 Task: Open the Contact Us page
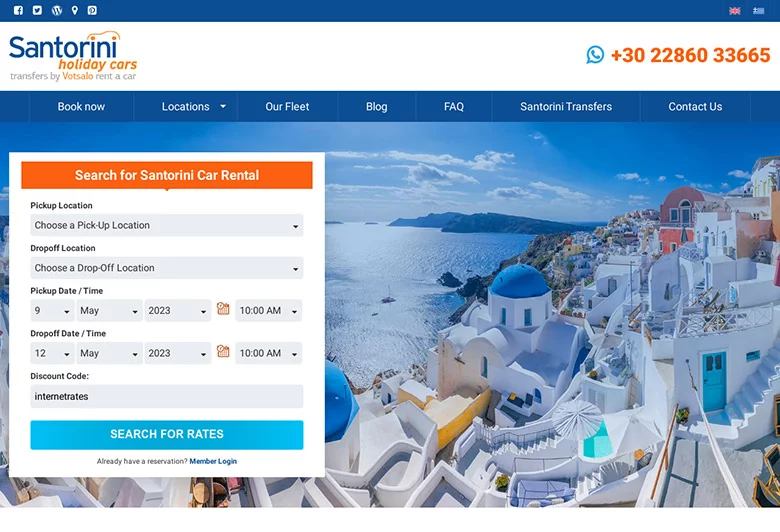[x=695, y=106]
